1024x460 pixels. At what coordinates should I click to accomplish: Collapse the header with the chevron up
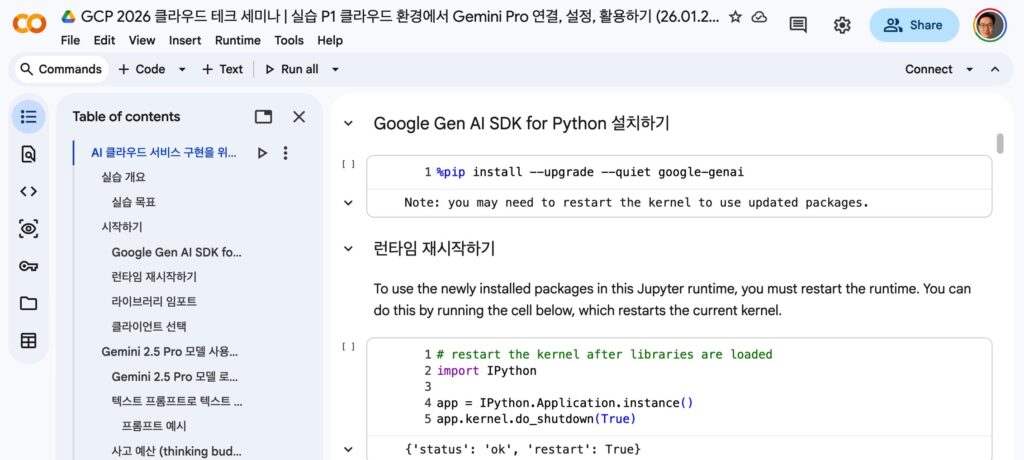pos(995,69)
